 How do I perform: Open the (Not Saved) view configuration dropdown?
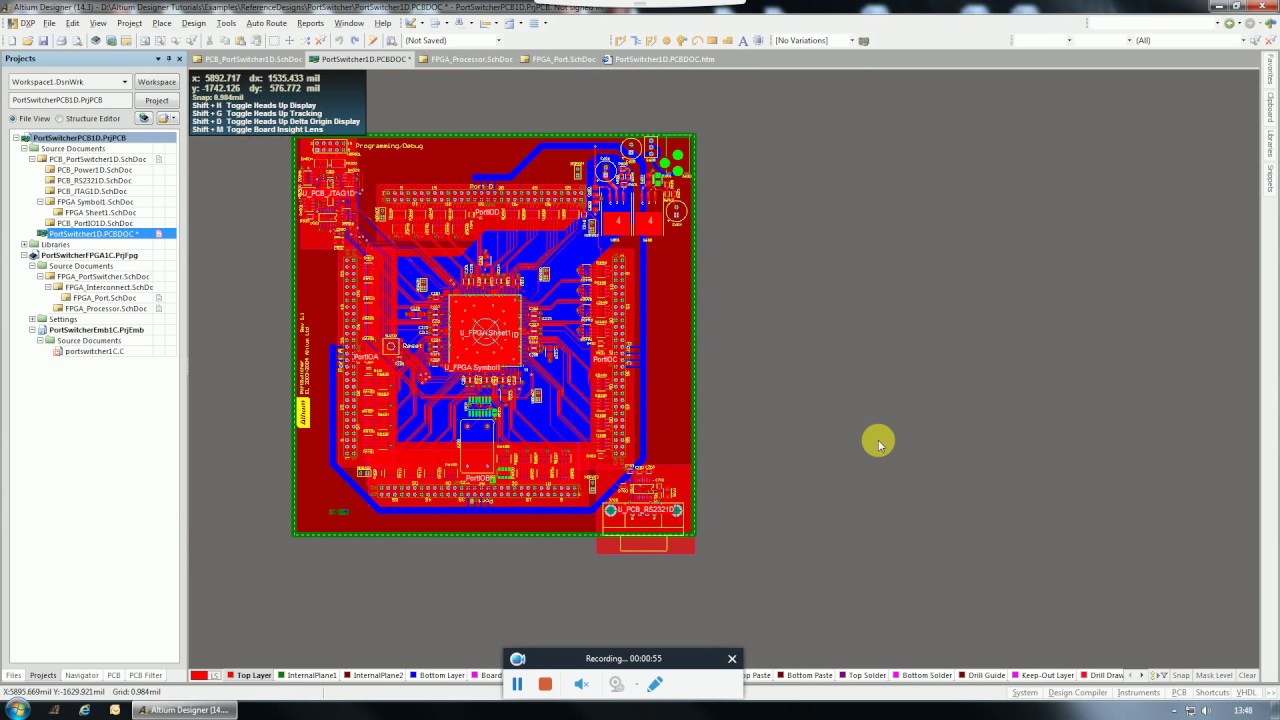(x=499, y=40)
